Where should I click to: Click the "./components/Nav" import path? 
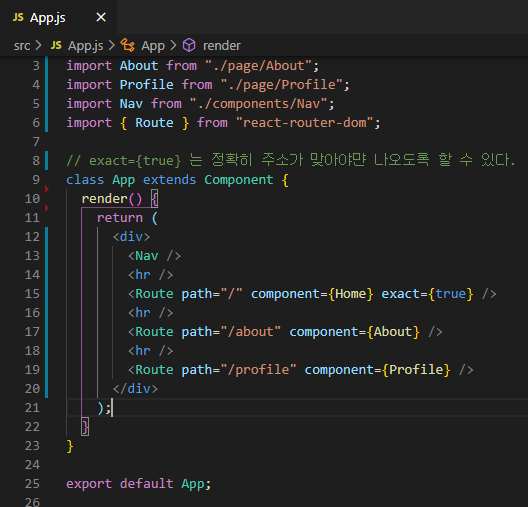[x=258, y=104]
